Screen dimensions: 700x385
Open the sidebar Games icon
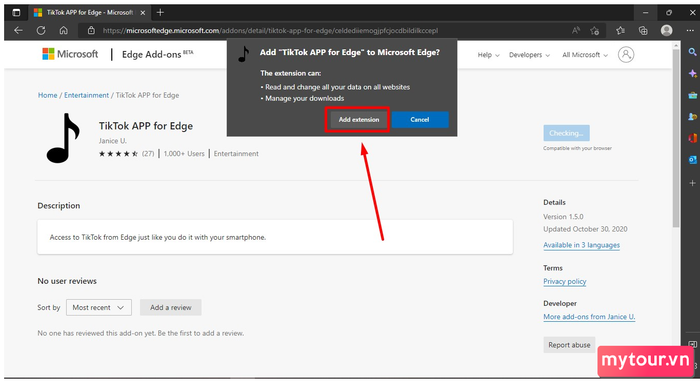[x=692, y=117]
